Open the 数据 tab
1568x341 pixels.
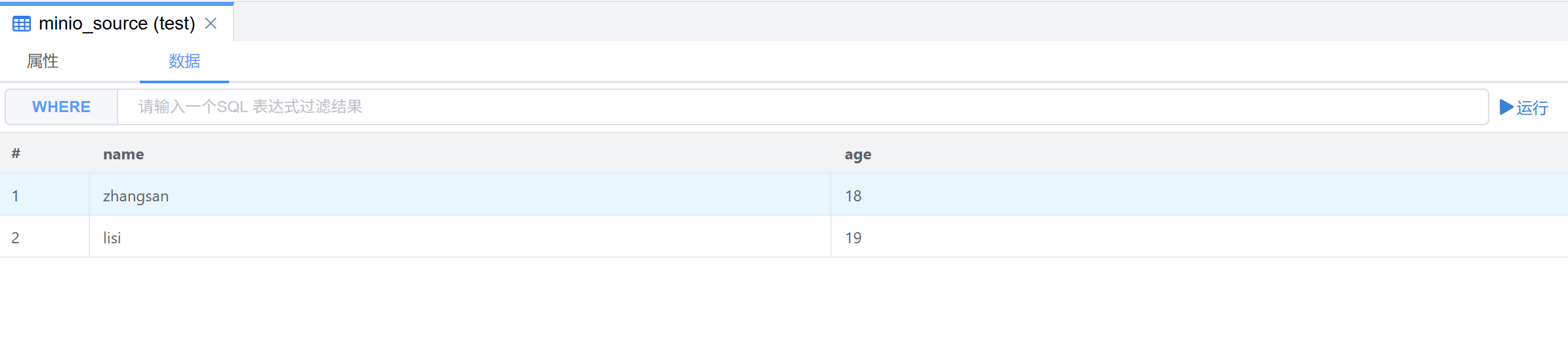click(x=184, y=61)
